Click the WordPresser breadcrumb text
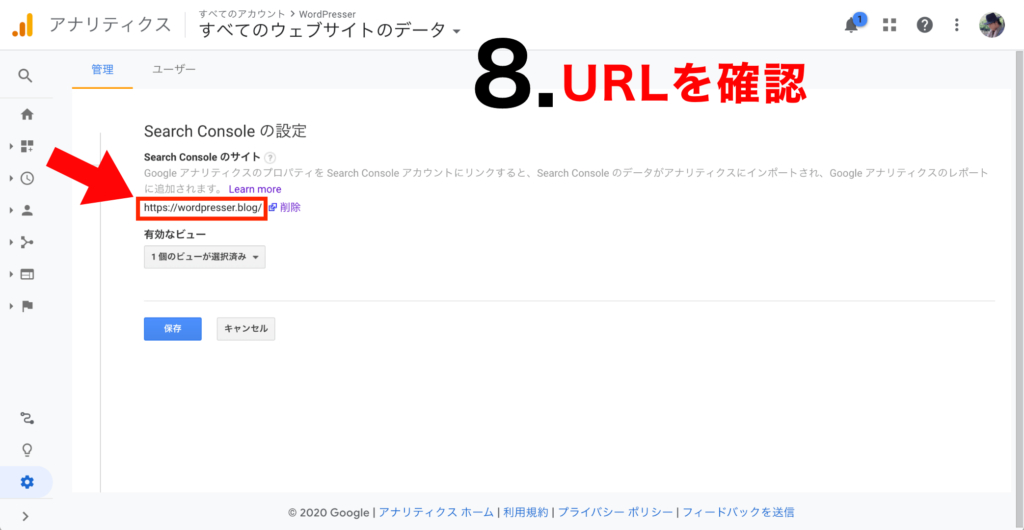This screenshot has height=530, width=1024. (327, 14)
